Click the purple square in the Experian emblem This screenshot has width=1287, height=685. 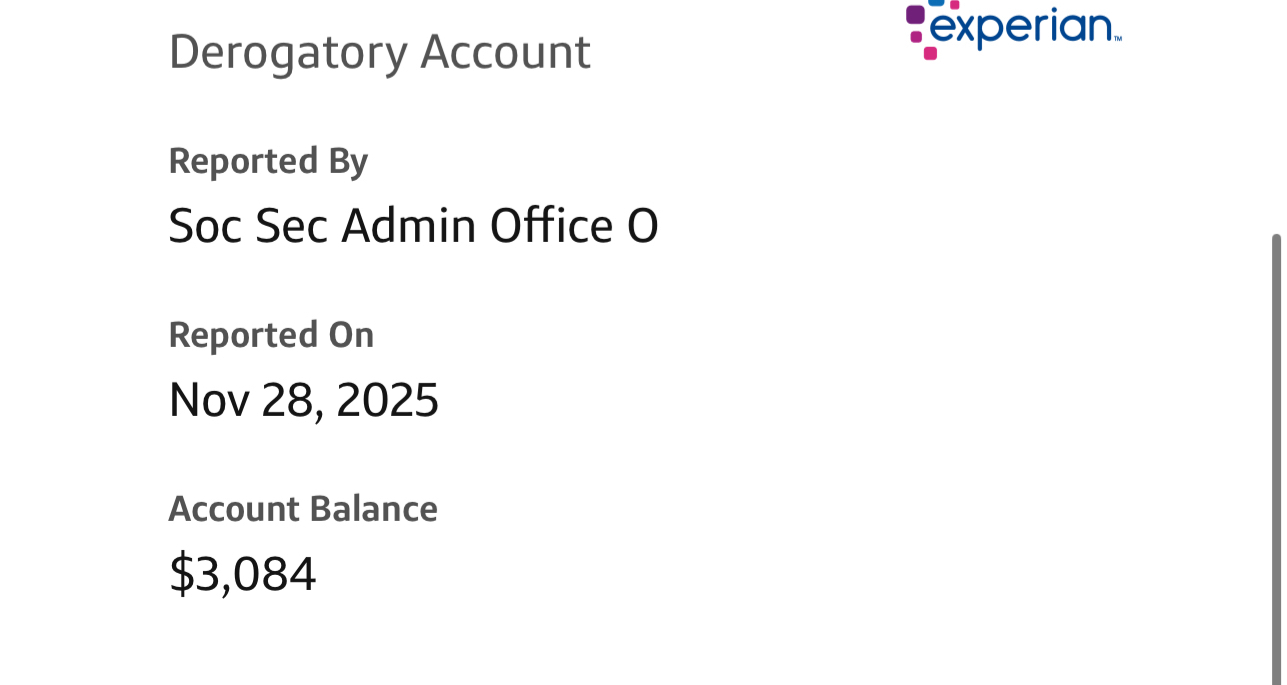[x=915, y=14]
